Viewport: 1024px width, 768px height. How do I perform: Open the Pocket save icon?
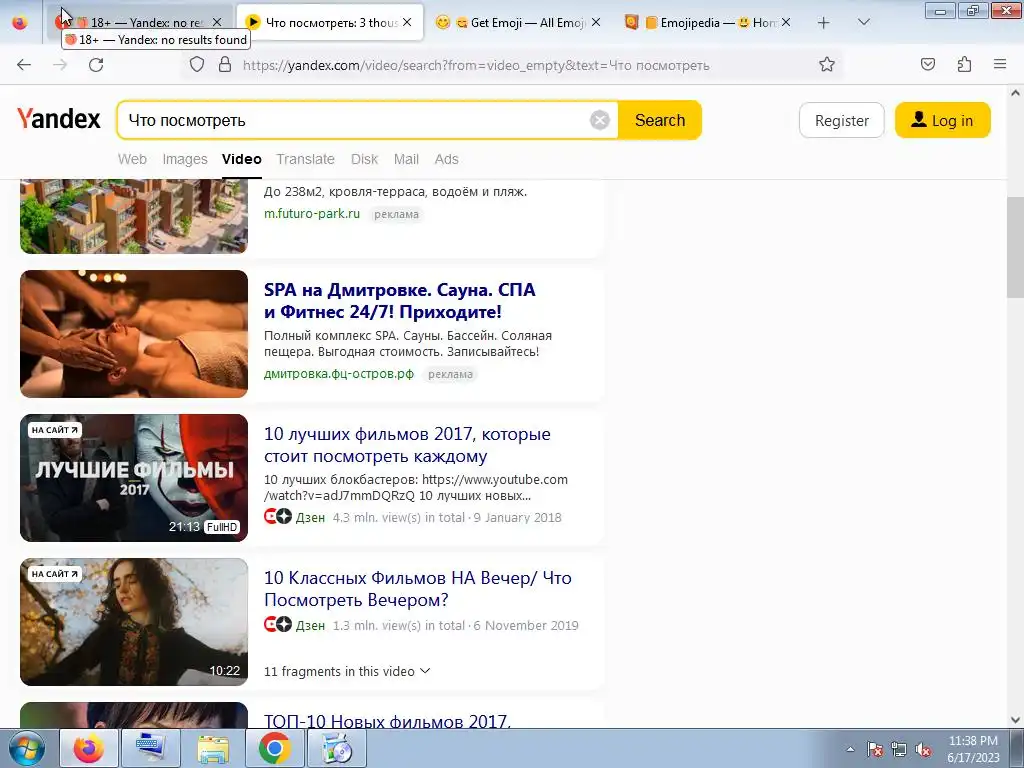[927, 65]
